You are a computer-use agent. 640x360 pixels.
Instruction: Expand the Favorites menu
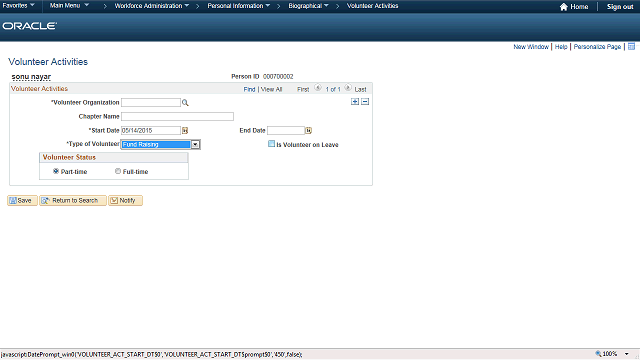tap(18, 6)
